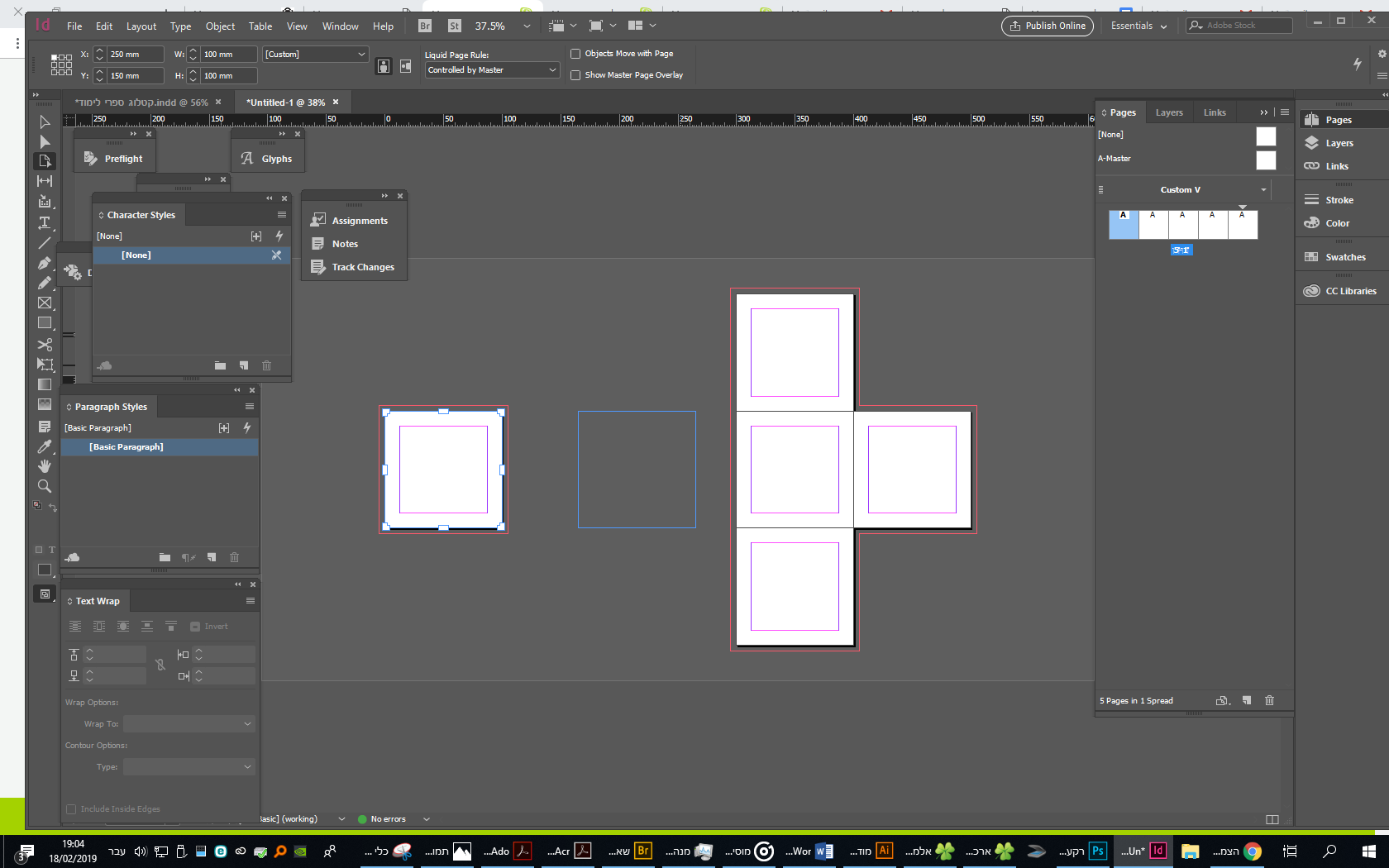Select the Eyedropper tool
The width and height of the screenshot is (1389, 868).
coord(45,446)
